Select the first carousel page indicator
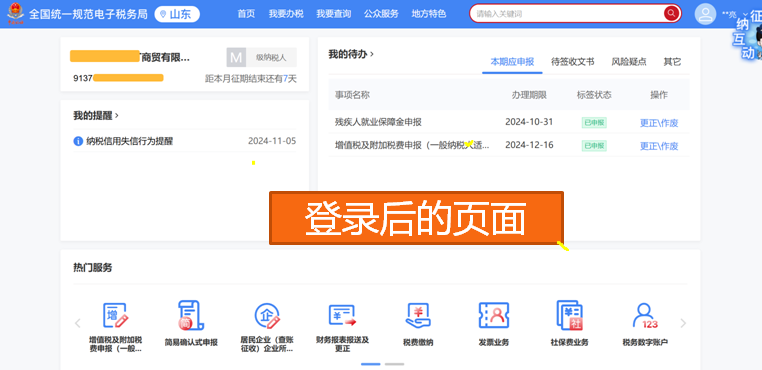Screen dimensions: 762x370 tap(371, 364)
